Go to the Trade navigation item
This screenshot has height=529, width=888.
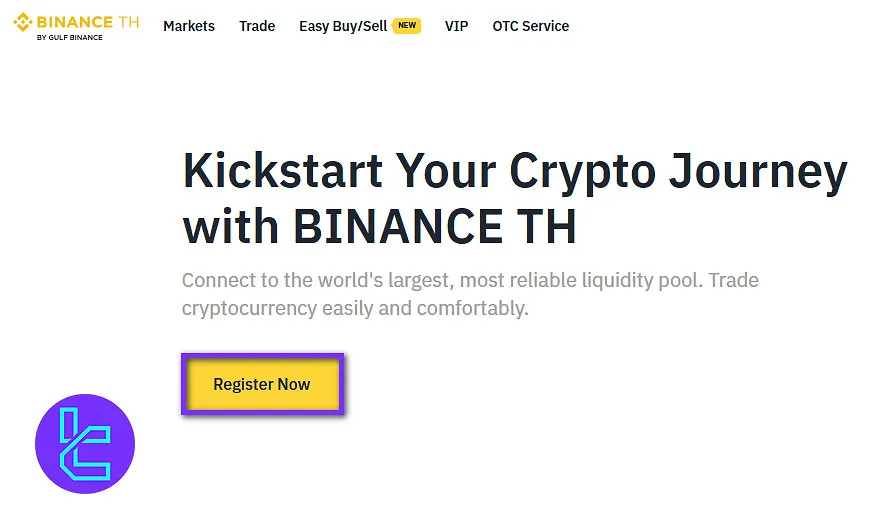coord(257,26)
